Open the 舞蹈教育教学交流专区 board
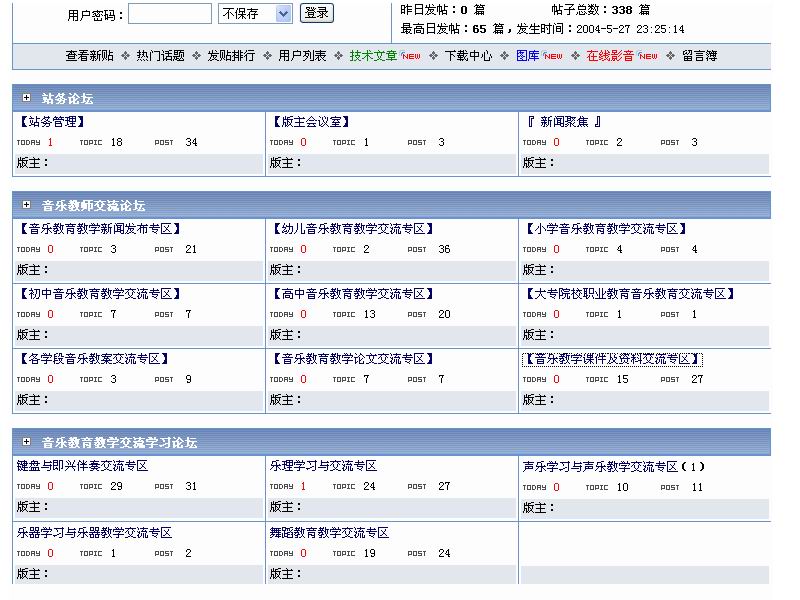 point(329,533)
